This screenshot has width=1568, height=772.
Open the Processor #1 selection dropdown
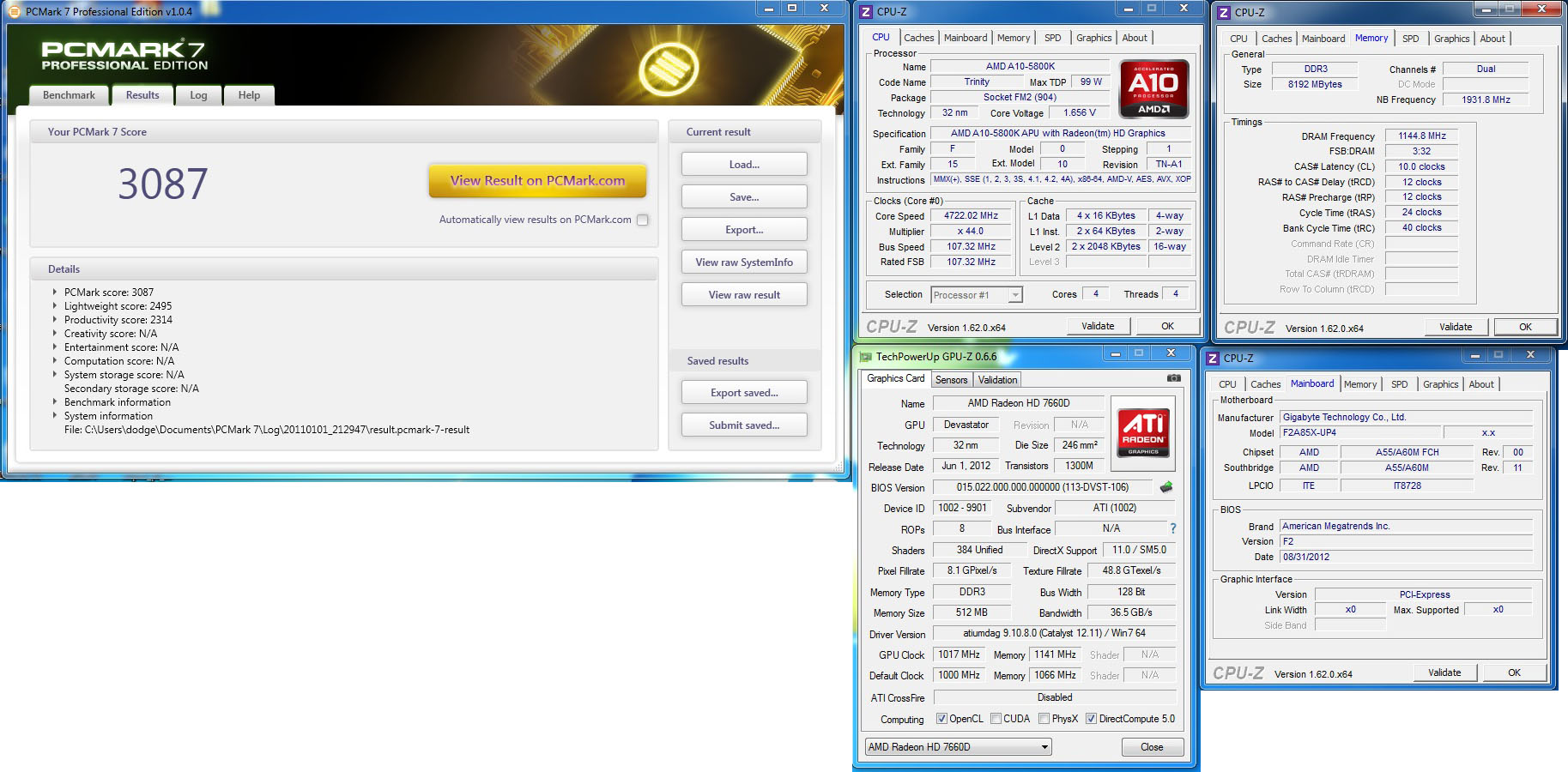click(977, 295)
